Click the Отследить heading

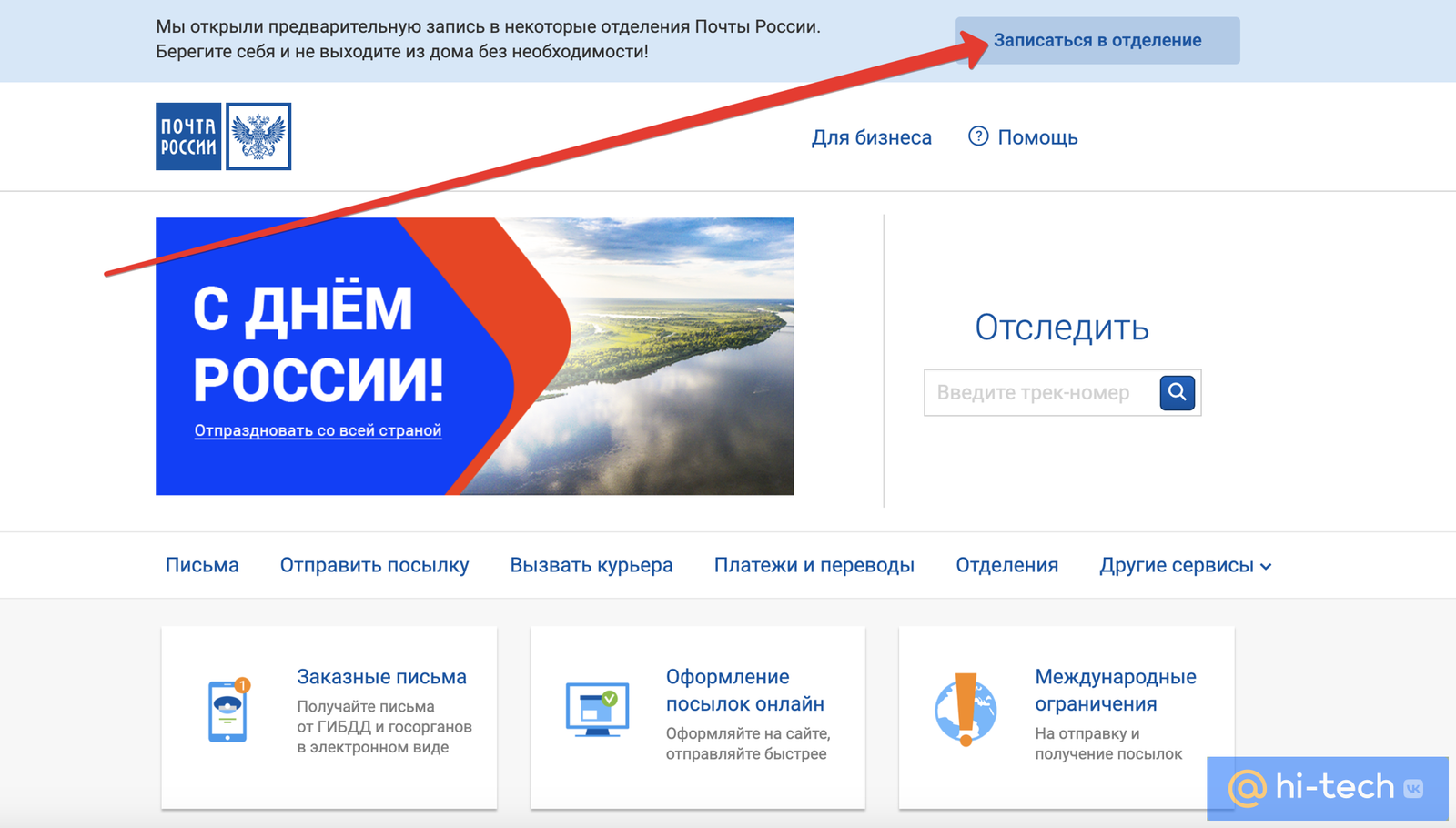(x=1062, y=328)
